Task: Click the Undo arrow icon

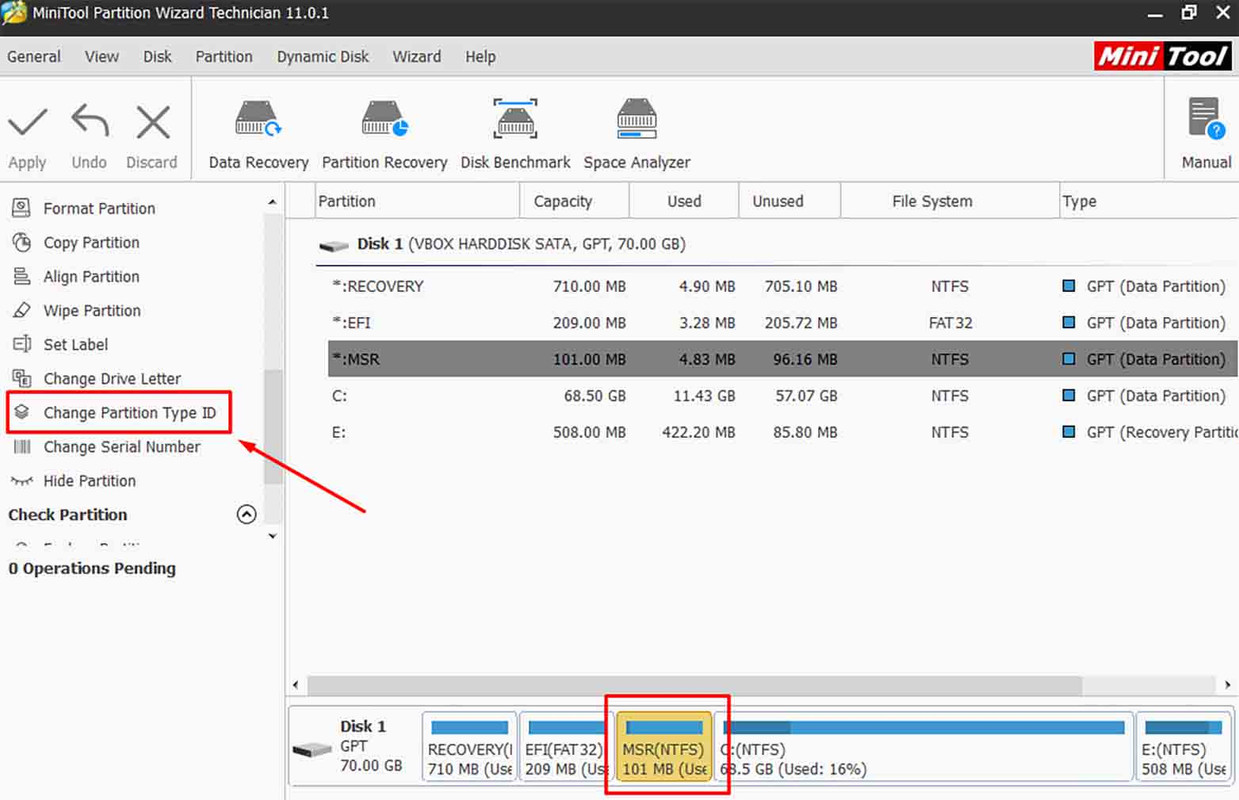Action: [90, 122]
